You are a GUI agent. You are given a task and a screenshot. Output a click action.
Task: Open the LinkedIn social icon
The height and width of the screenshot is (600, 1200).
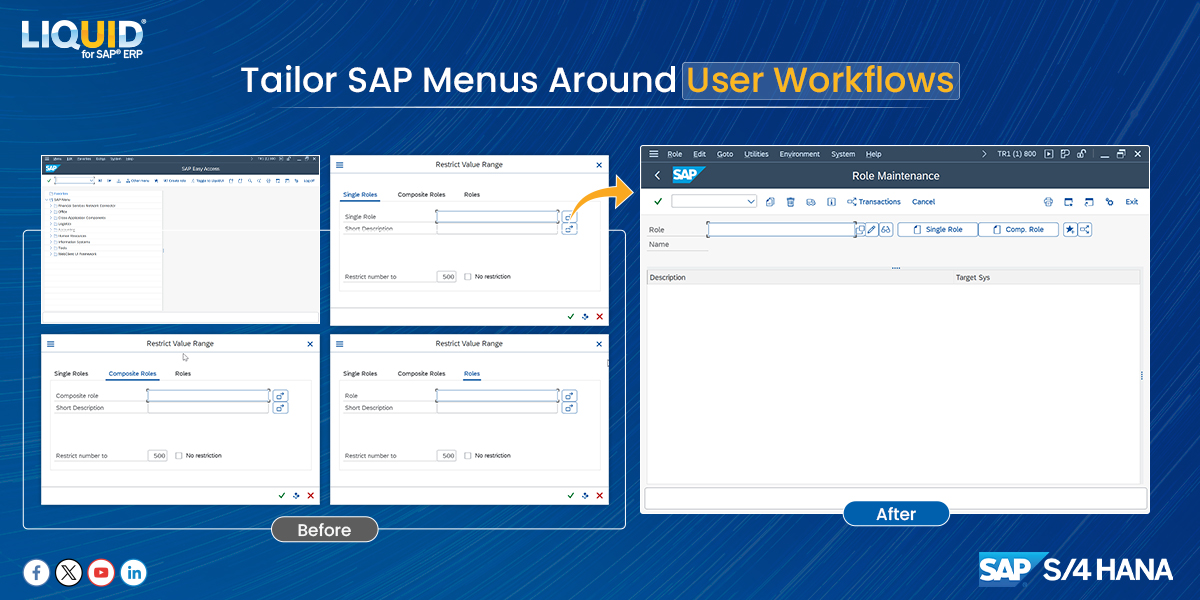[133, 572]
